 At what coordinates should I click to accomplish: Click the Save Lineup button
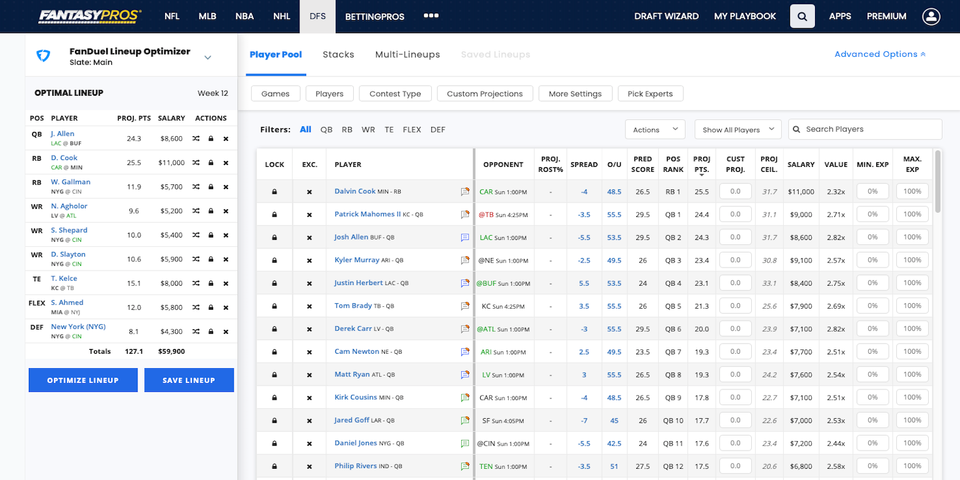pyautogui.click(x=189, y=380)
